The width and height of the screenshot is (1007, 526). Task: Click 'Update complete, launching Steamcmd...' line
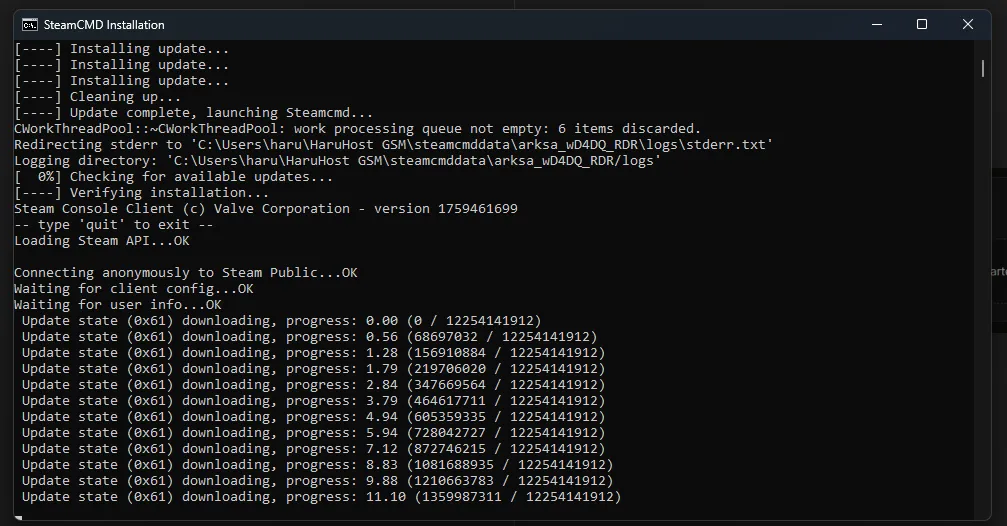pos(193,113)
